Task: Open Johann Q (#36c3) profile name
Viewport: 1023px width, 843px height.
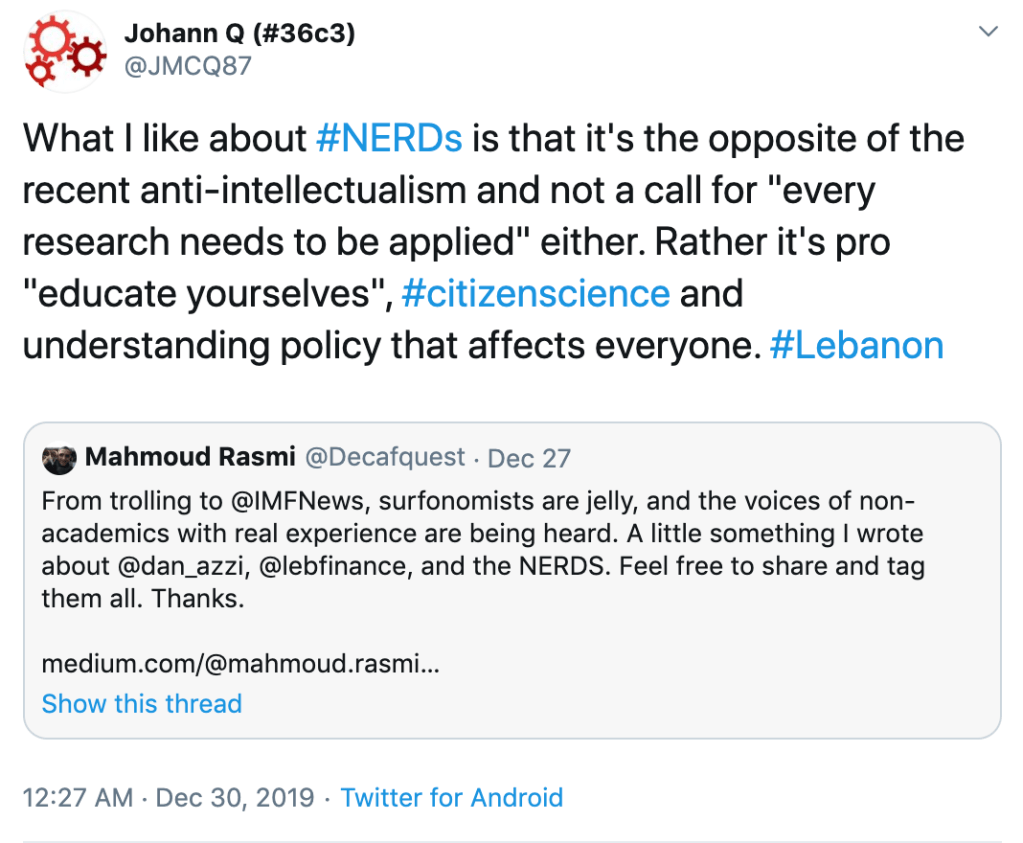Action: tap(239, 33)
